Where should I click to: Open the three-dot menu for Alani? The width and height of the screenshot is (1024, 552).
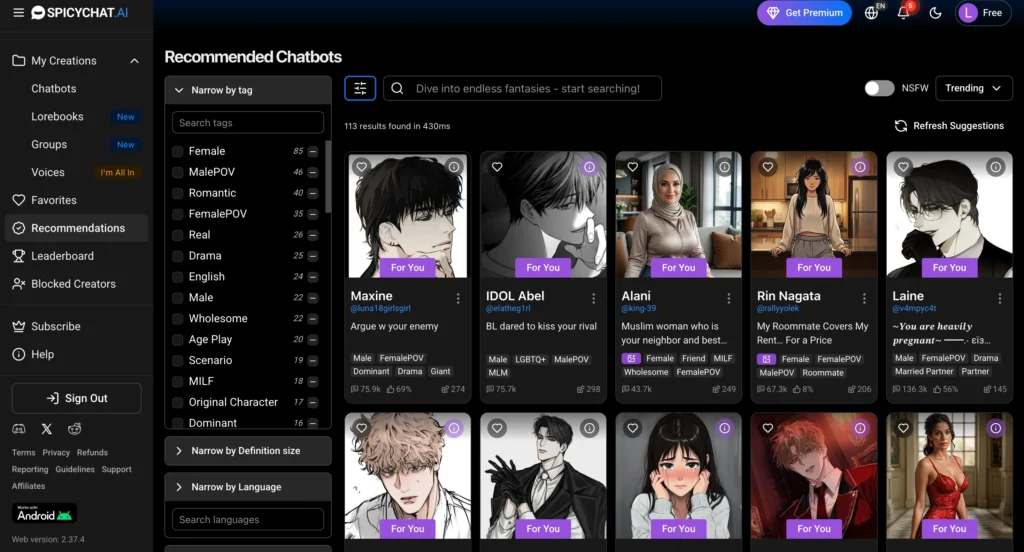click(729, 299)
